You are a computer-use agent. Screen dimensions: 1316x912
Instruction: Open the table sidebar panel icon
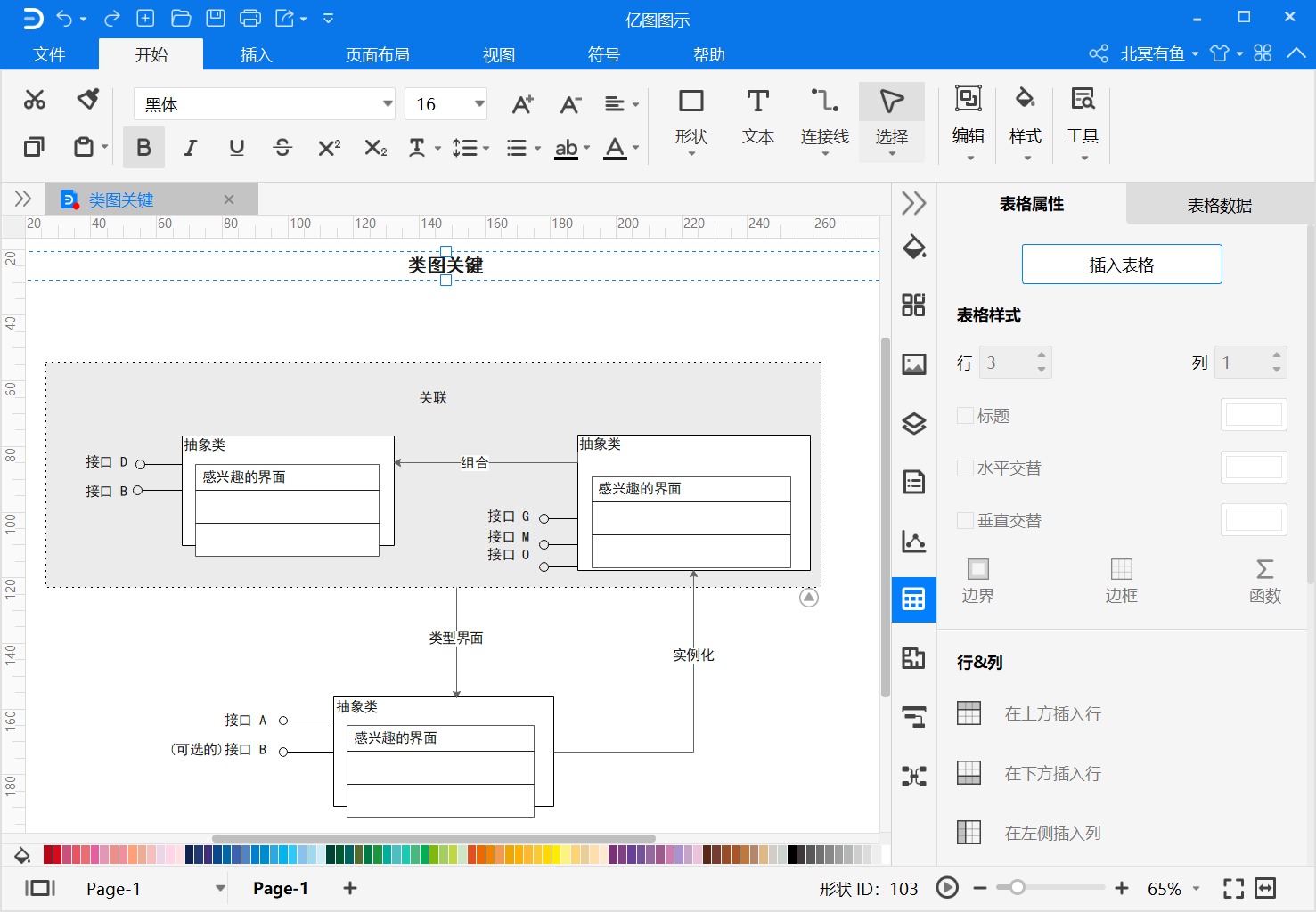(914, 599)
